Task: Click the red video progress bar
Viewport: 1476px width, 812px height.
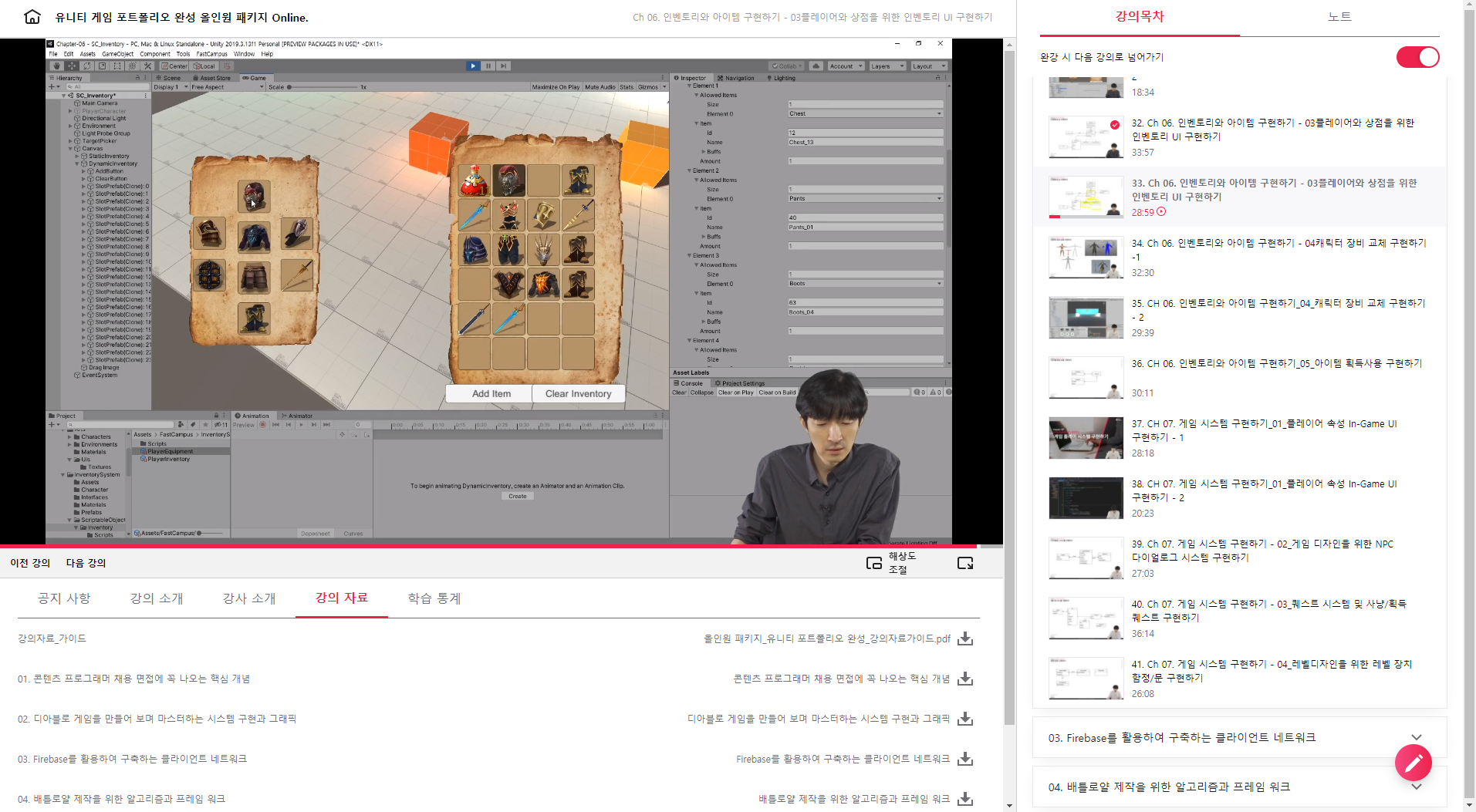Action: click(488, 546)
